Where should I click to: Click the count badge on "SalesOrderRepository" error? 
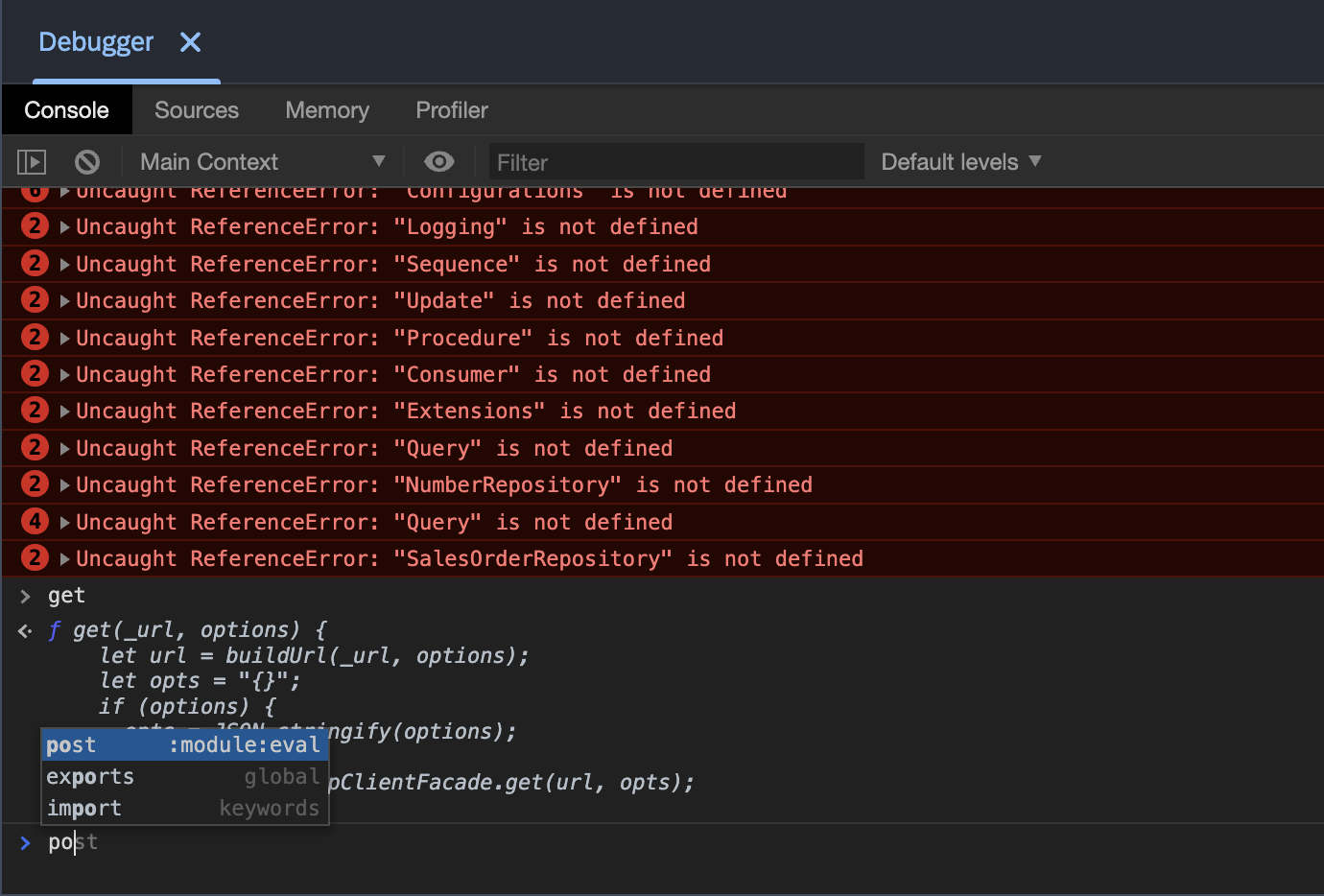tap(35, 558)
